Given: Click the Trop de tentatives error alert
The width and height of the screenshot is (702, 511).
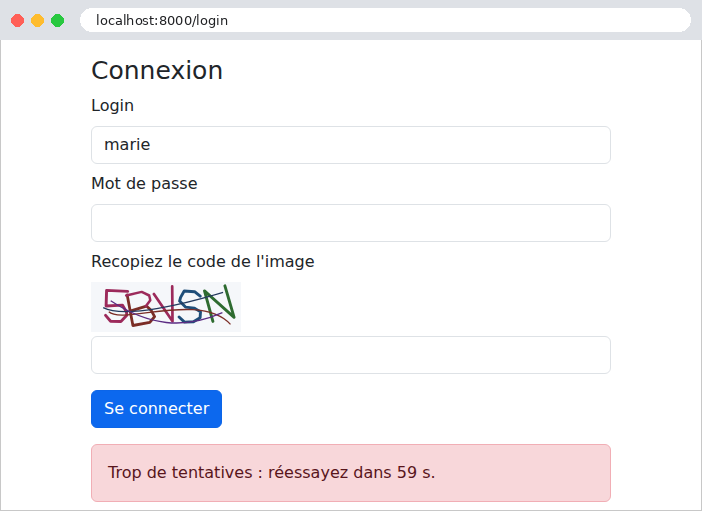Looking at the screenshot, I should click(x=351, y=473).
